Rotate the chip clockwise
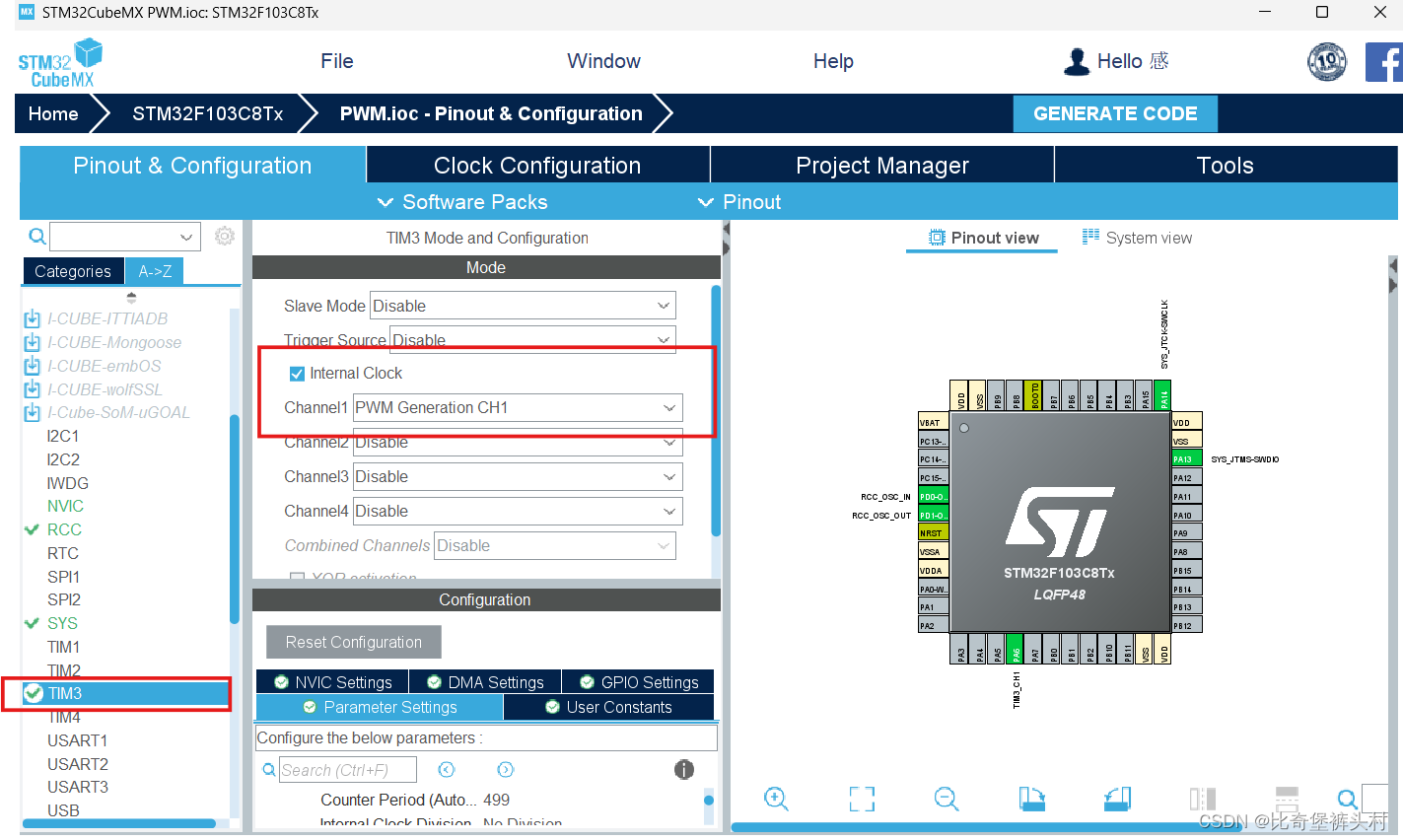 tap(1032, 799)
